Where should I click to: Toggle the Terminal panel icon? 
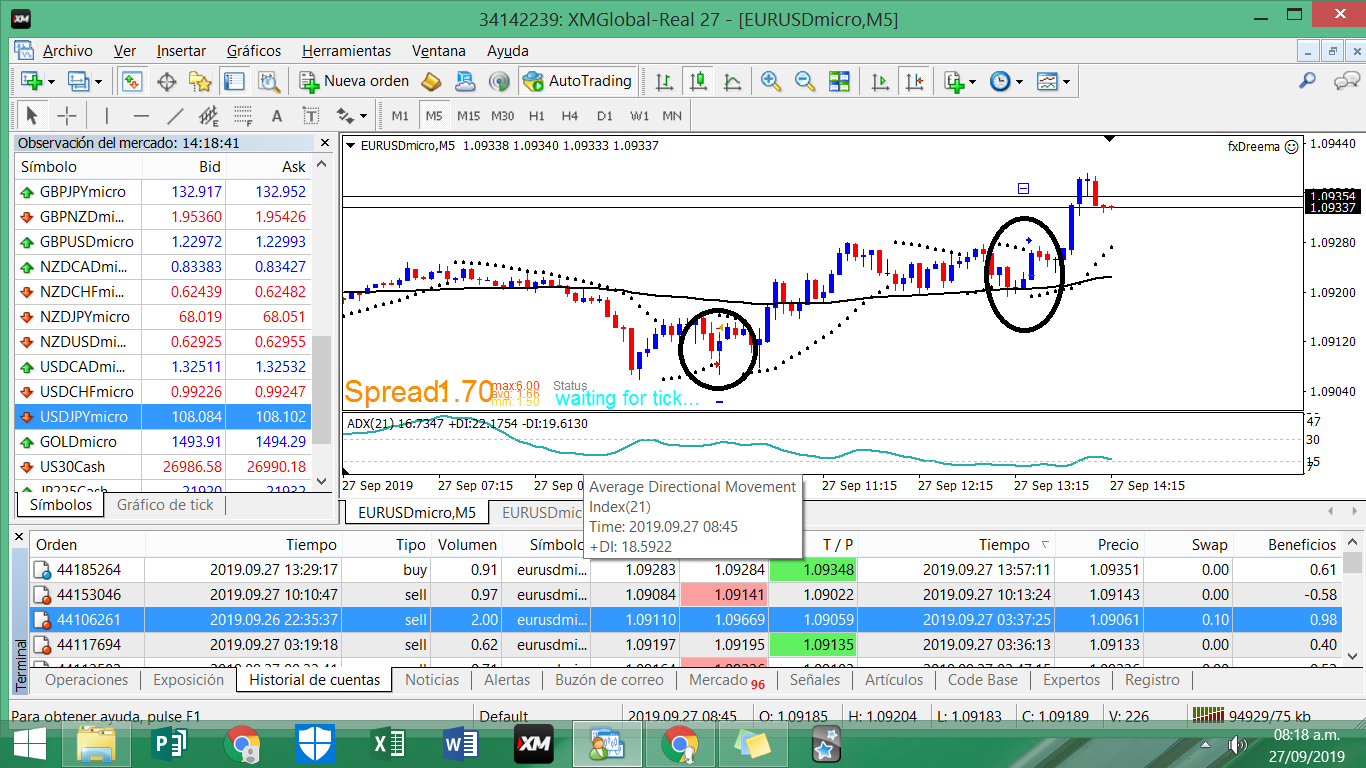click(x=234, y=81)
